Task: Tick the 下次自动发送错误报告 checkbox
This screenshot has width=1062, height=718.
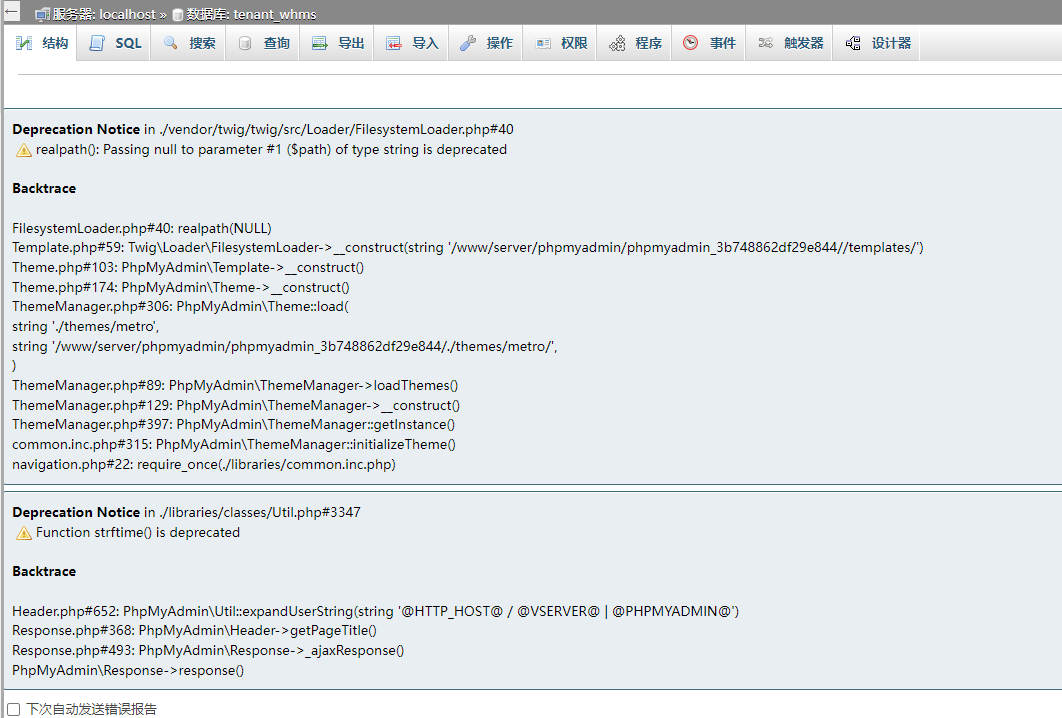Action: pyautogui.click(x=14, y=709)
